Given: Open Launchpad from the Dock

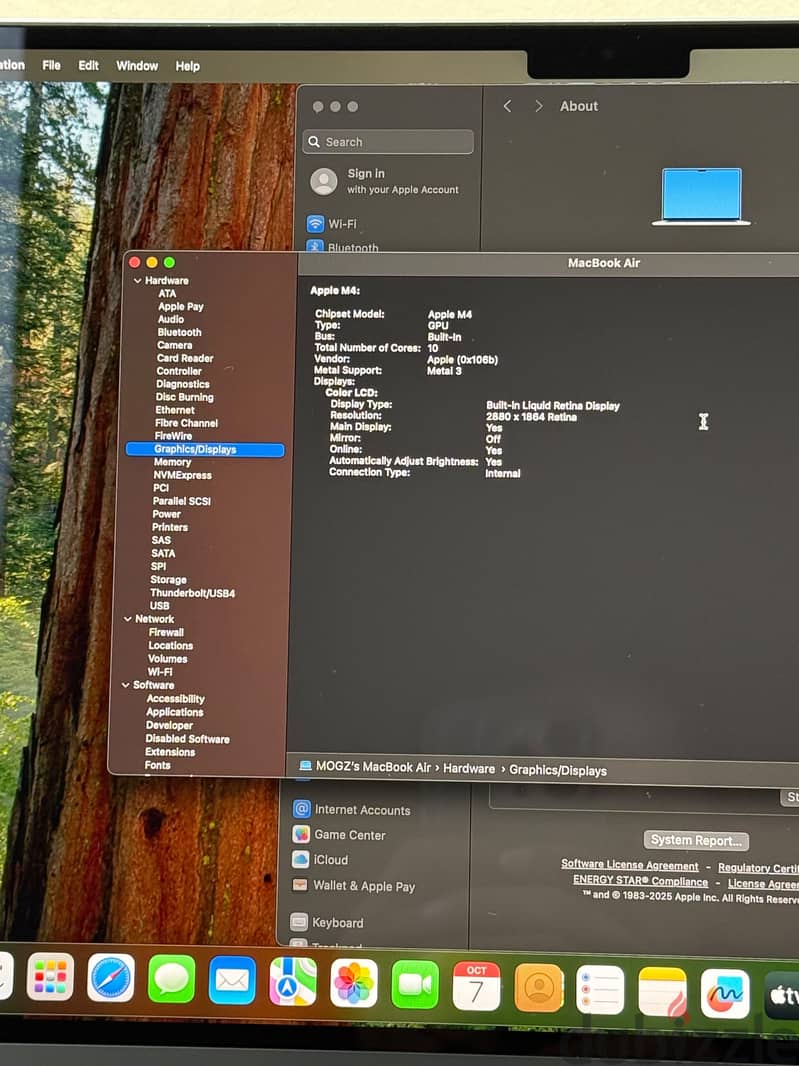Looking at the screenshot, I should coord(50,977).
